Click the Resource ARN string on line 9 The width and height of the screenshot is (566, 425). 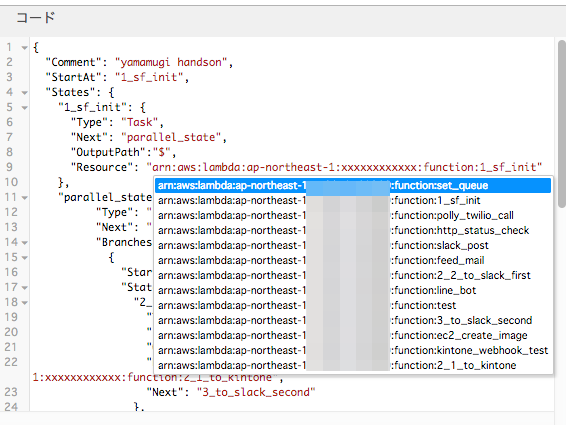pyautogui.click(x=344, y=168)
